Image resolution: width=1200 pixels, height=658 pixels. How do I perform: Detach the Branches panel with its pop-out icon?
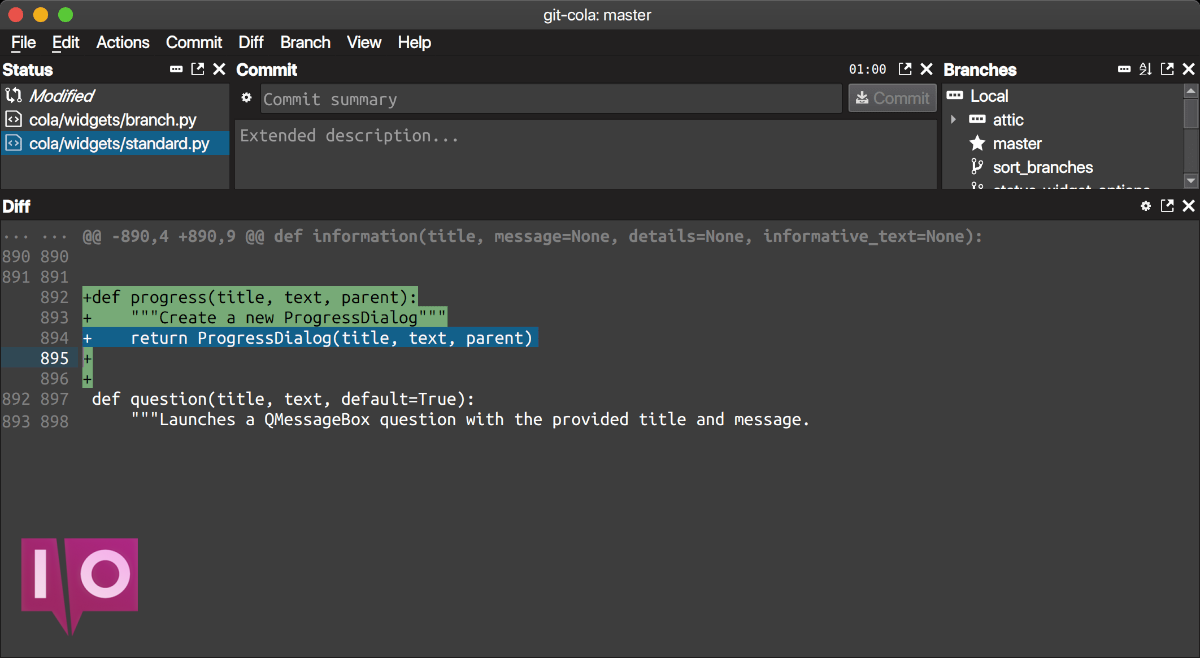pyautogui.click(x=1168, y=69)
